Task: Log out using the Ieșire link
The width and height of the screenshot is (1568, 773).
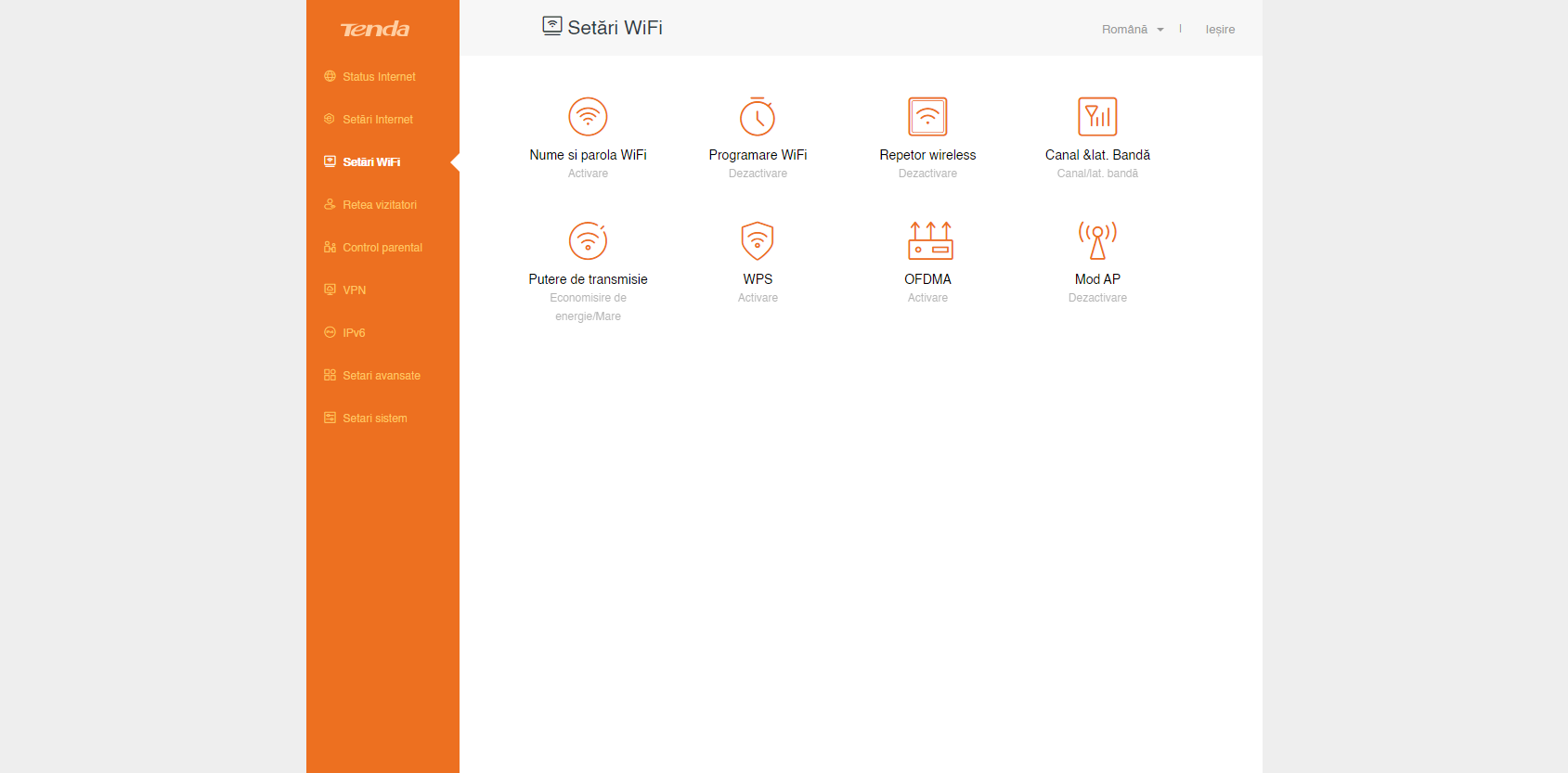Action: pos(1220,30)
